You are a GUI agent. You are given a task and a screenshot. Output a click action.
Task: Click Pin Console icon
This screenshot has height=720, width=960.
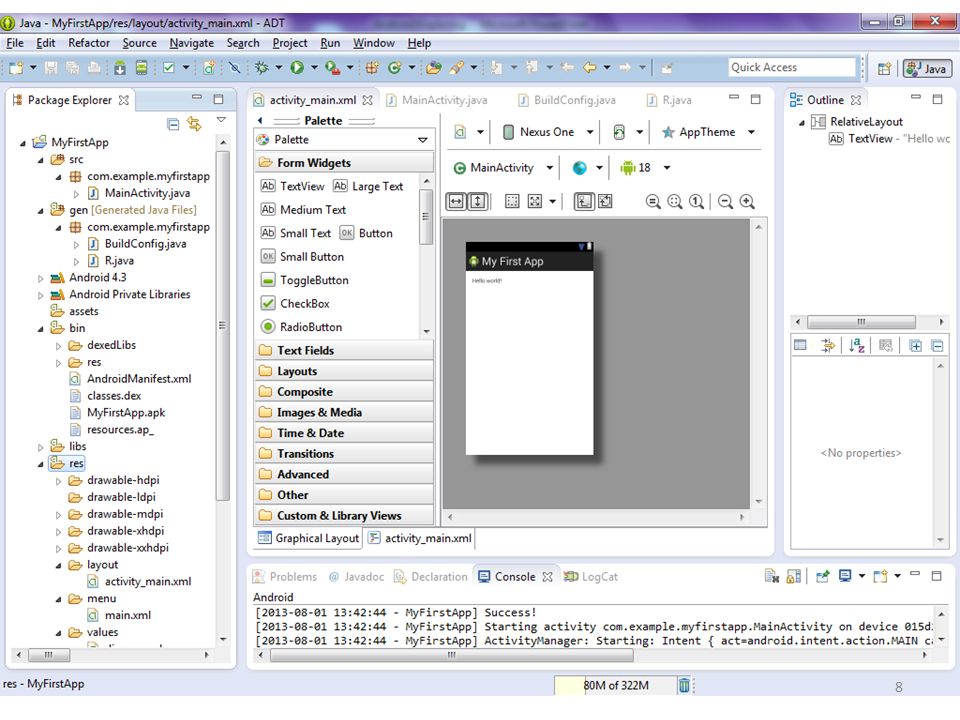(x=822, y=576)
